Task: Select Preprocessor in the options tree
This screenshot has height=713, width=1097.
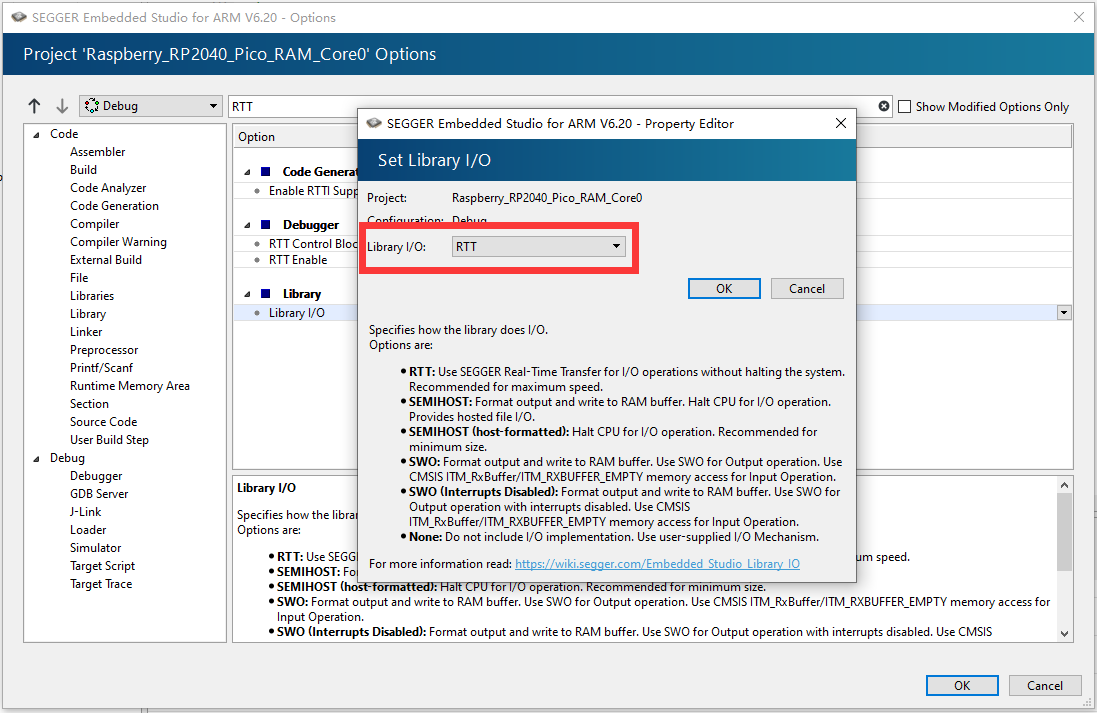Action: point(104,350)
